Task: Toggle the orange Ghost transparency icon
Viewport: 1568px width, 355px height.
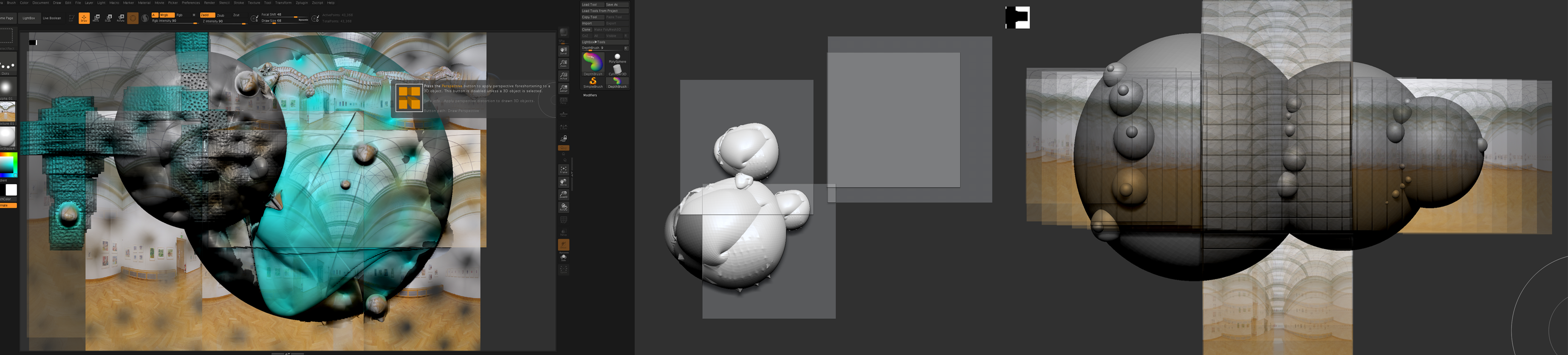Action: click(x=564, y=245)
